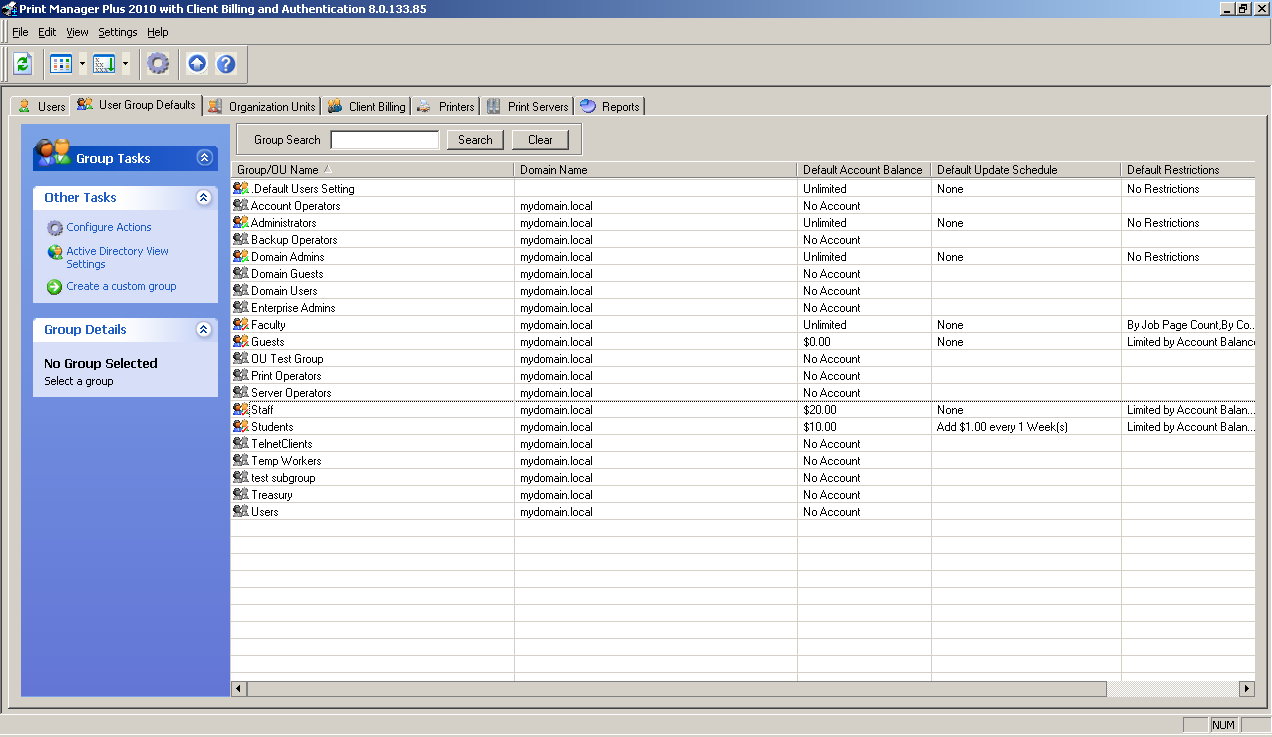
Task: Open the View menu
Action: click(77, 32)
